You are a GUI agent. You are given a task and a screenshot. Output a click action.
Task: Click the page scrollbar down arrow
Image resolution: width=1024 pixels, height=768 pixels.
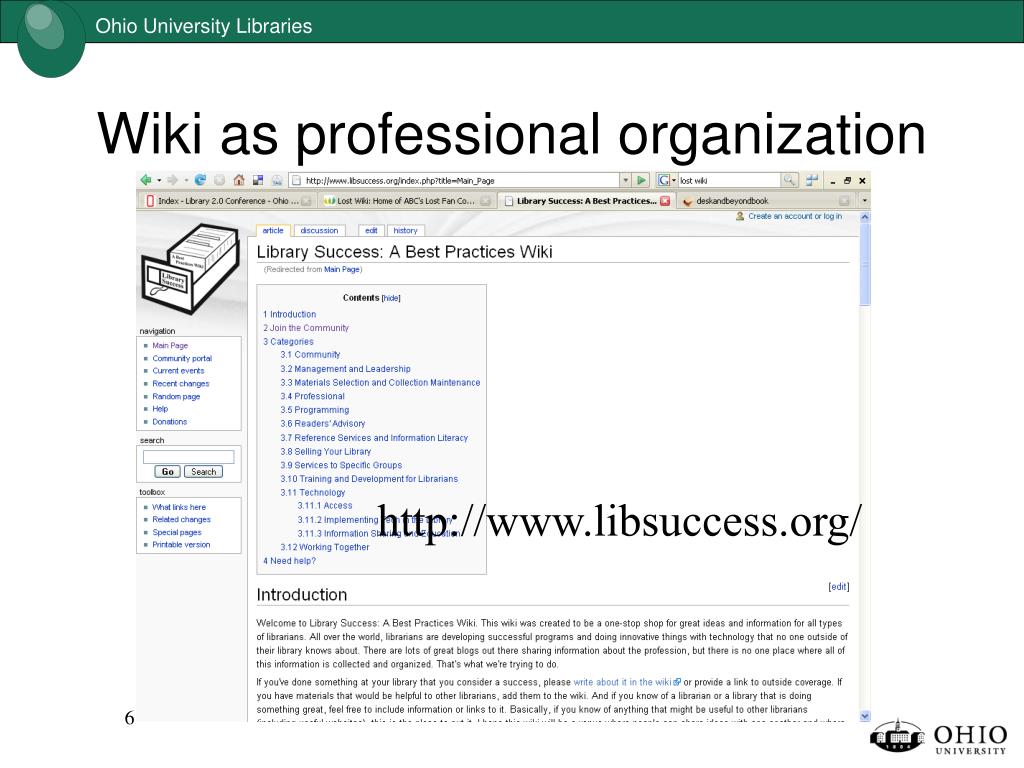[x=865, y=716]
